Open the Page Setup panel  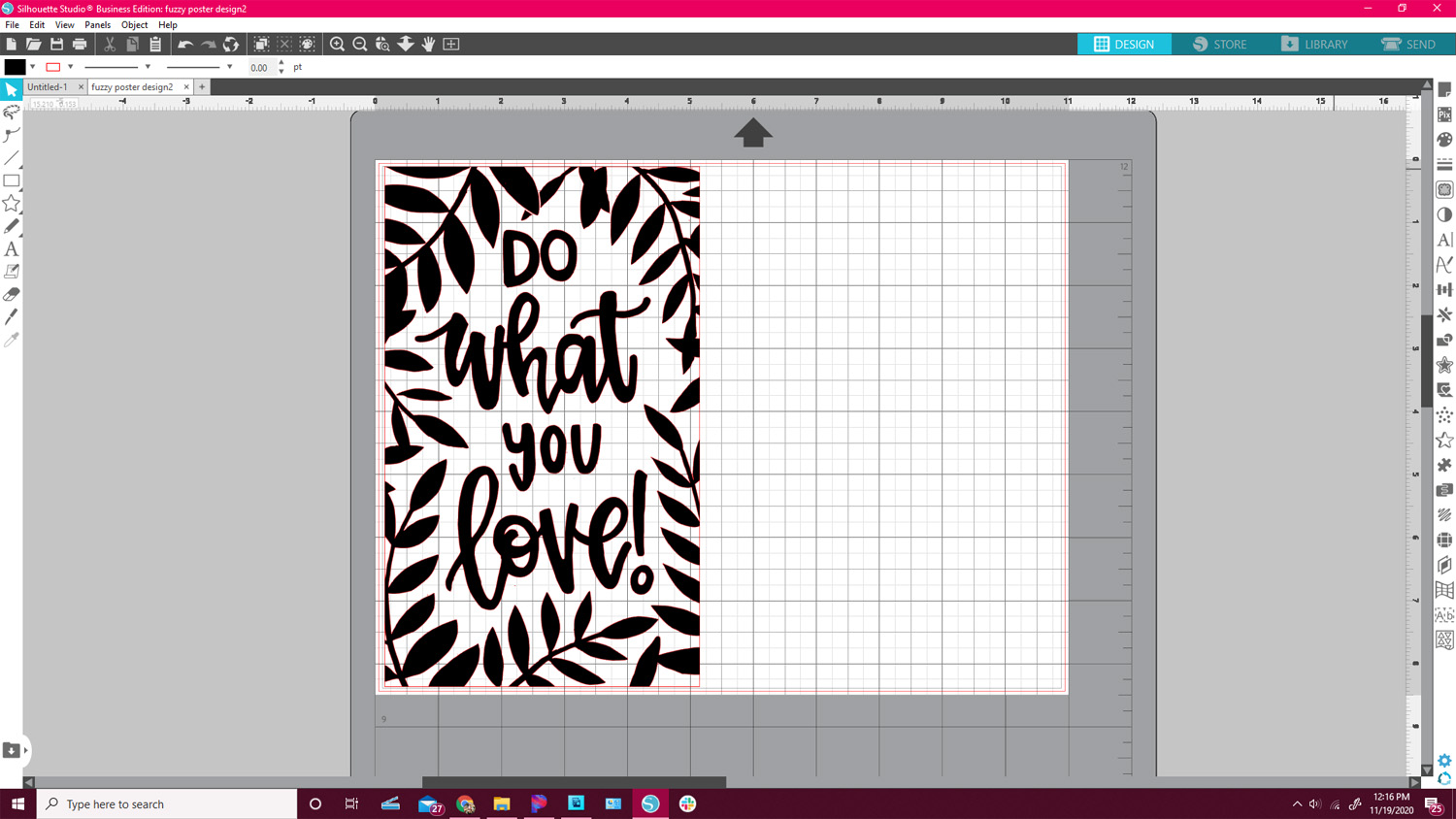coord(1444,89)
